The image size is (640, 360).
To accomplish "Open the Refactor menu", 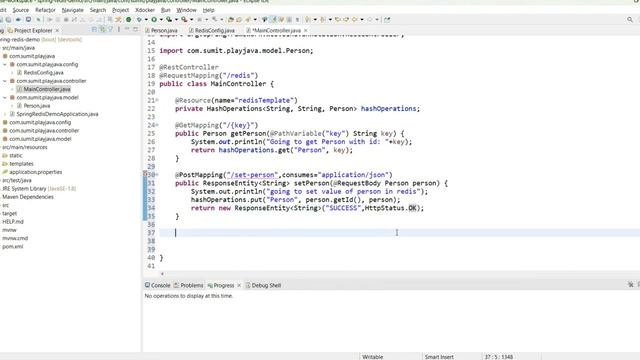I will pos(45,10).
